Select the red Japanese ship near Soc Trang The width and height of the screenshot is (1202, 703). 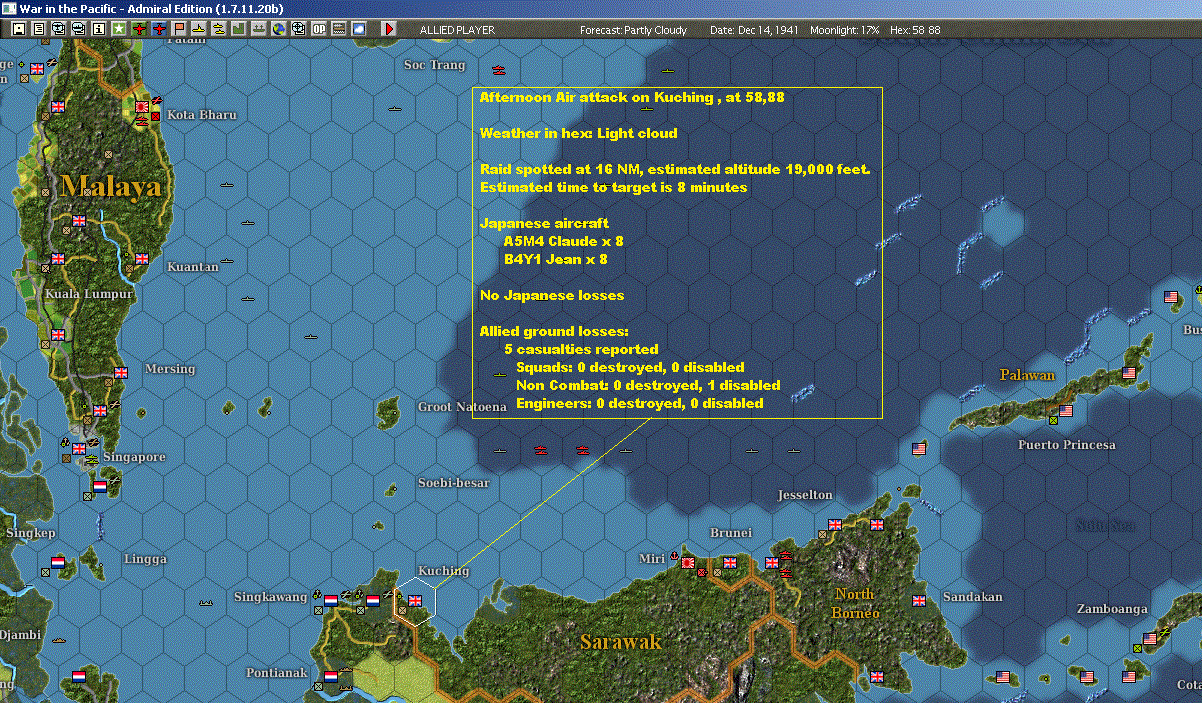pos(499,71)
